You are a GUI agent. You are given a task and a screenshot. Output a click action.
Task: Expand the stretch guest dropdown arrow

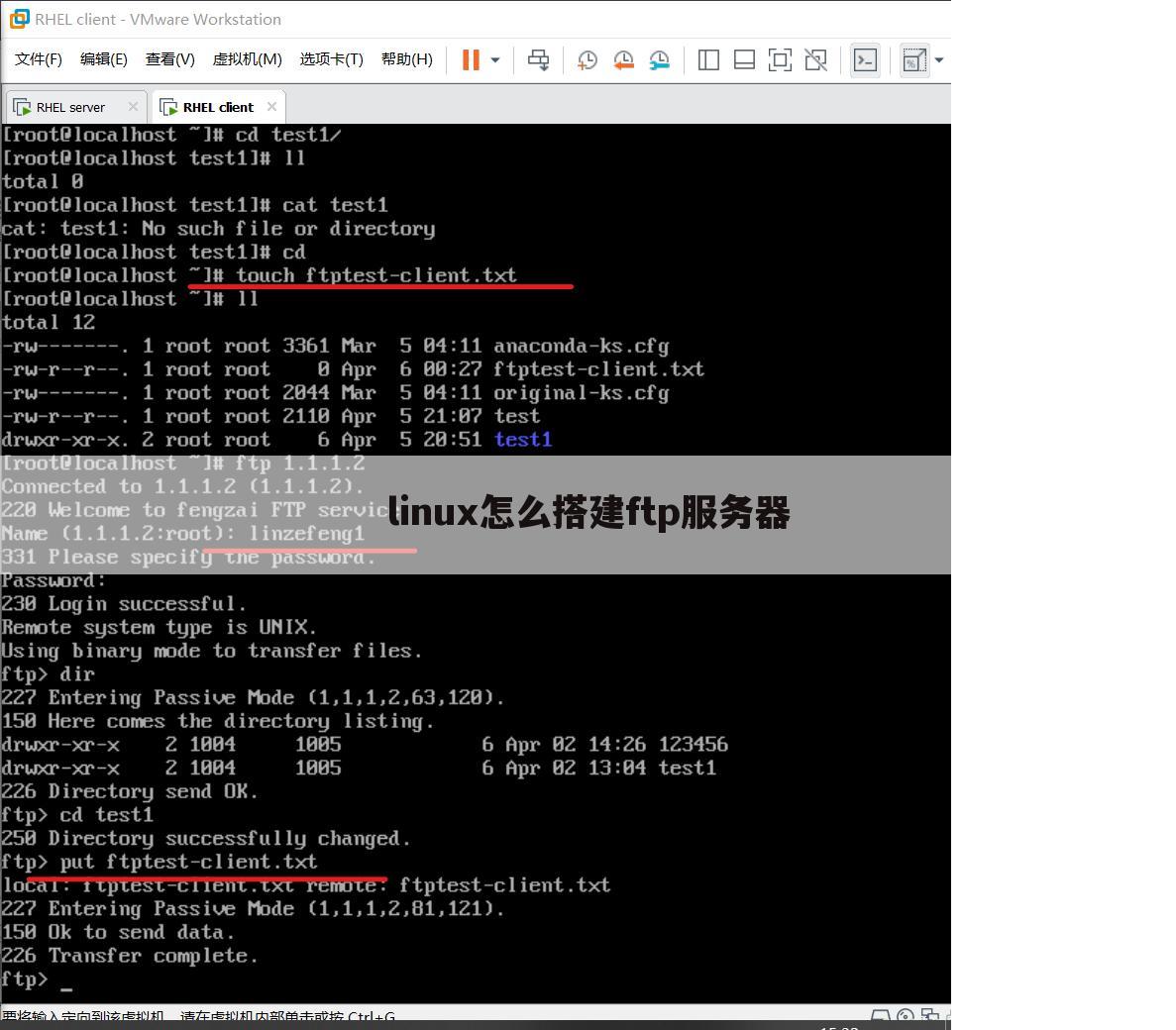pos(939,60)
